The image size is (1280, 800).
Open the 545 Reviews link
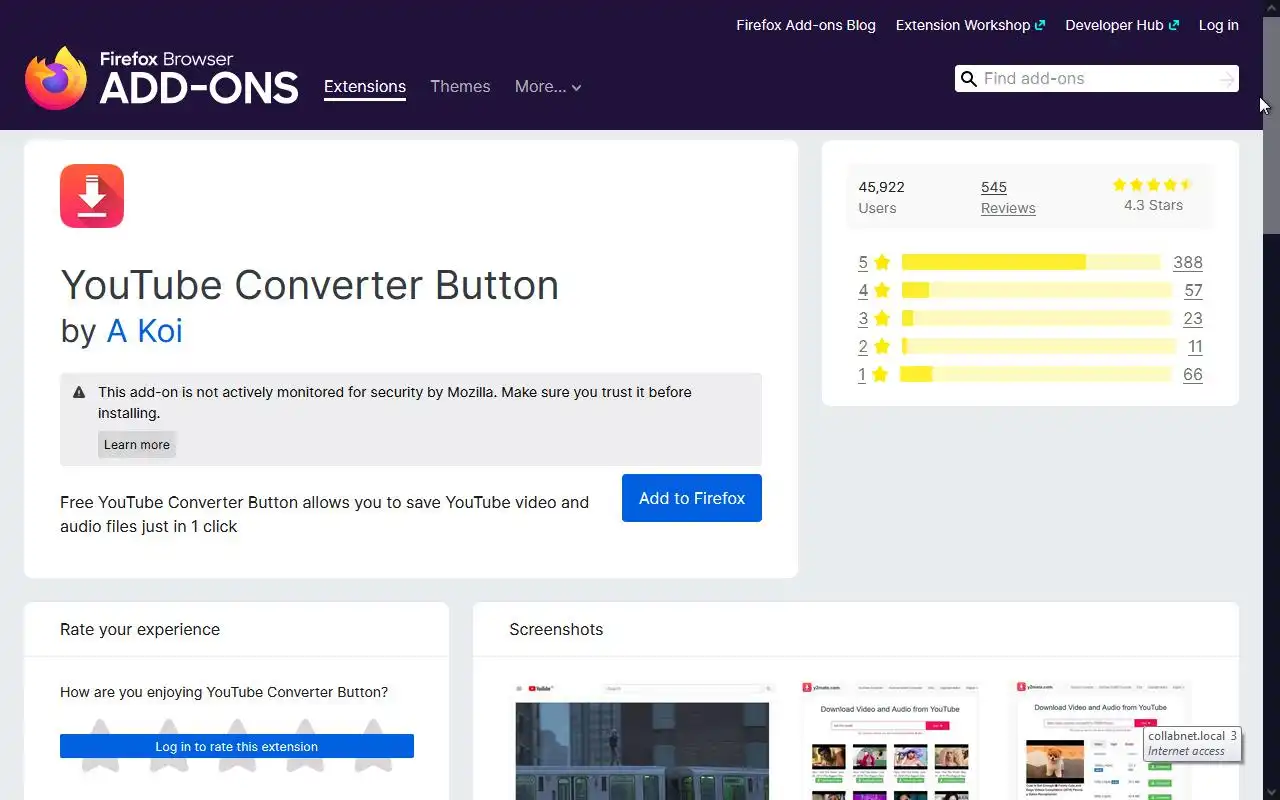pyautogui.click(x=1008, y=197)
